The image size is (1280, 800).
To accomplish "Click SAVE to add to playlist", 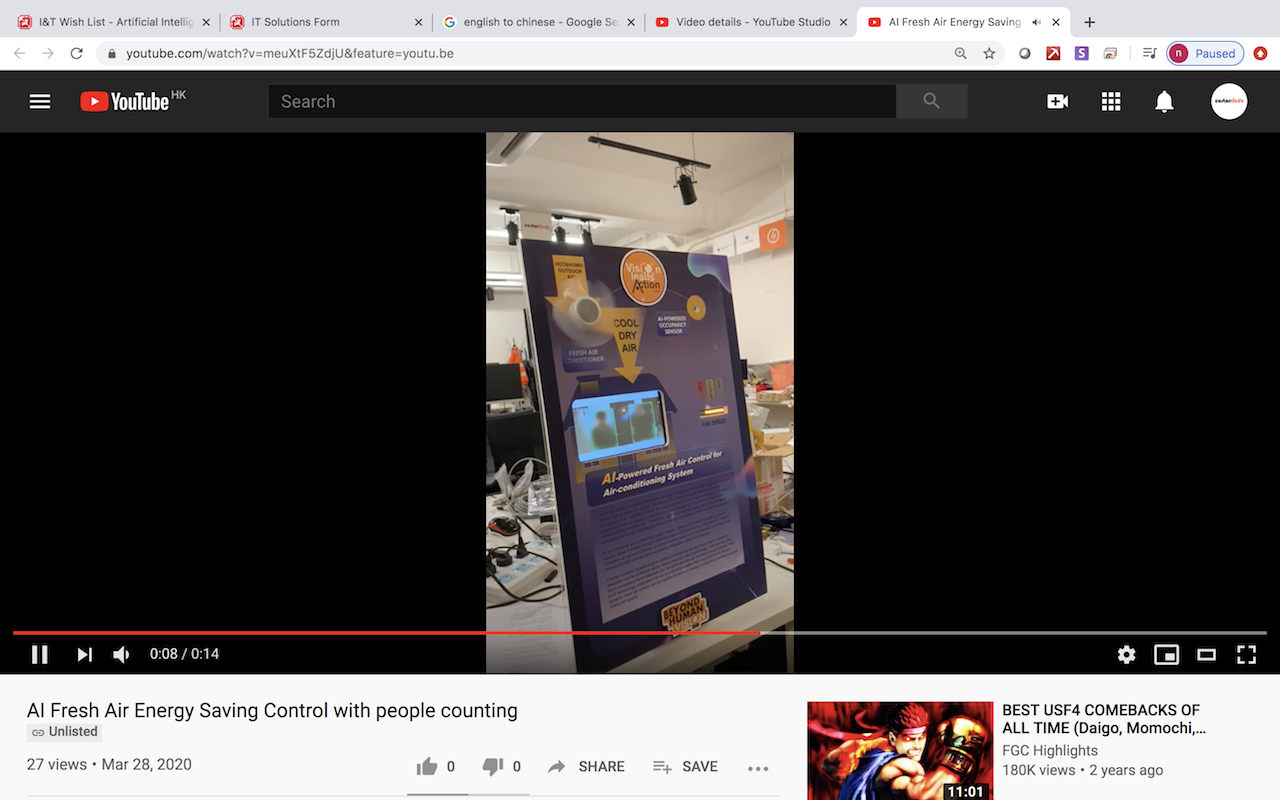I will point(686,767).
